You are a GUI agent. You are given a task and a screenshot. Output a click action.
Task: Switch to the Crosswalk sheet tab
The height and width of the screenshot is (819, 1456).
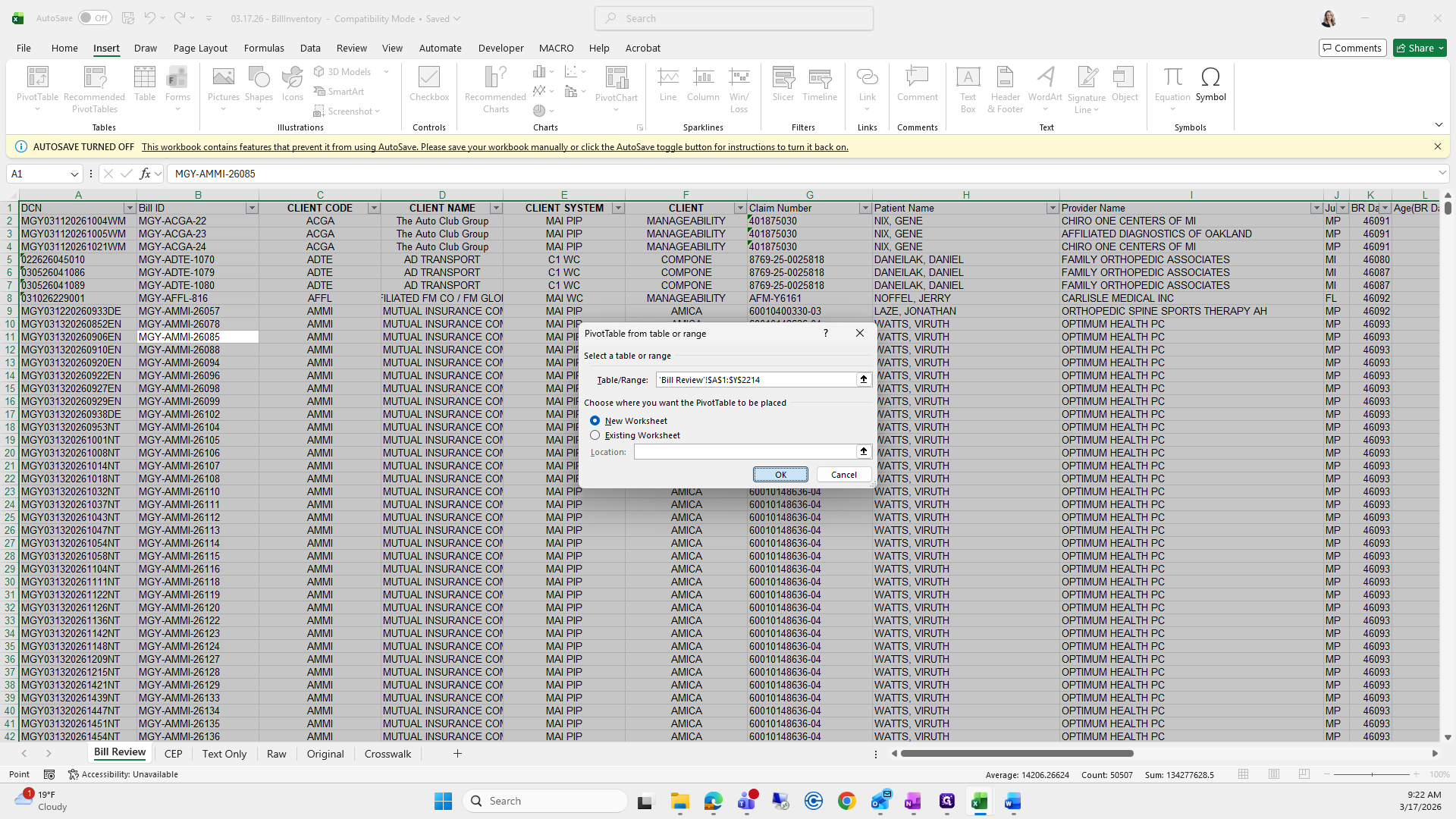[x=388, y=754]
